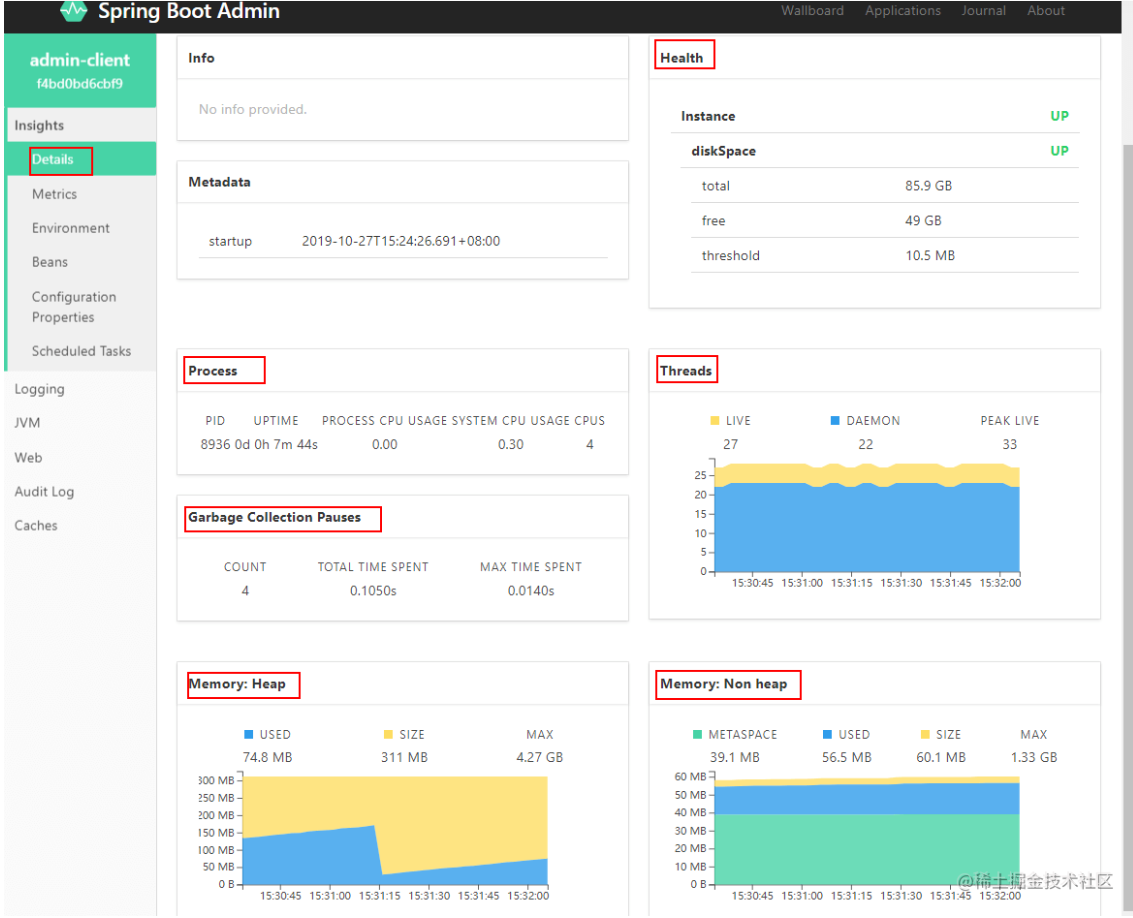1133x918 pixels.
Task: Open Configuration Properties view
Action: pyautogui.click(x=74, y=307)
